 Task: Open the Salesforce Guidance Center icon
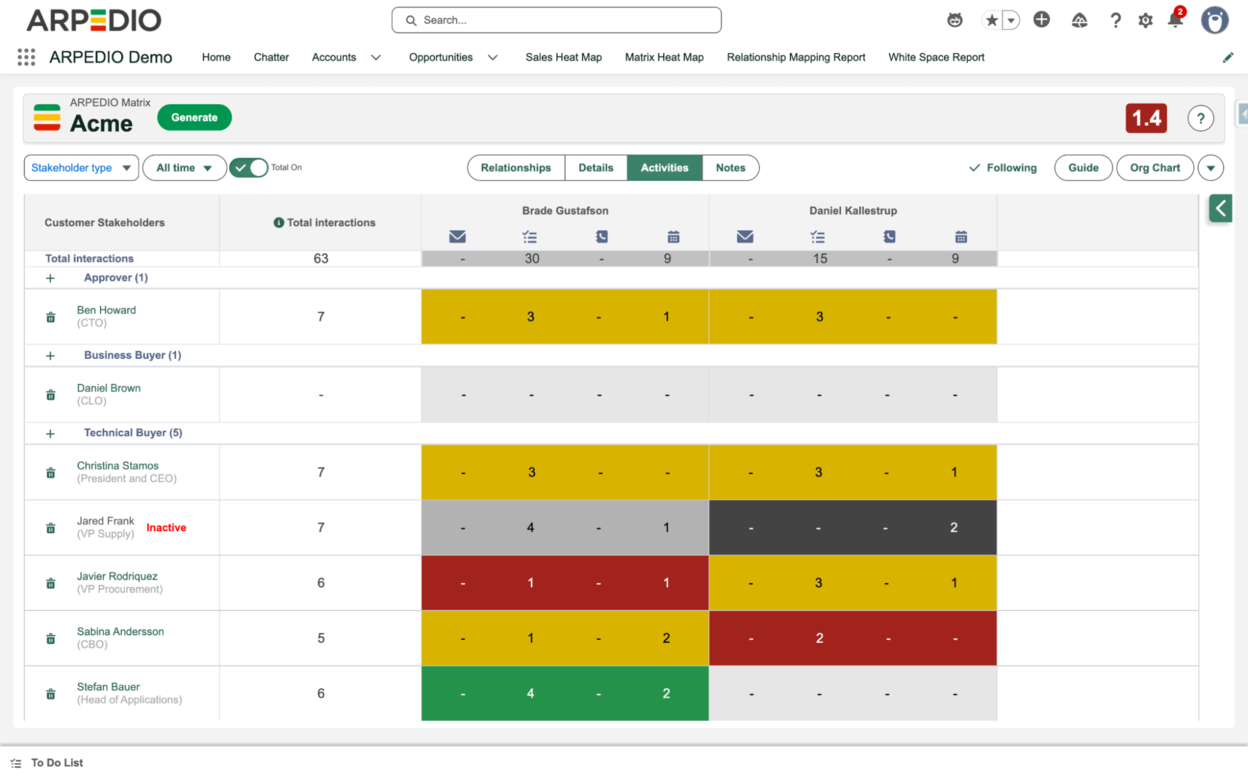click(x=1079, y=20)
